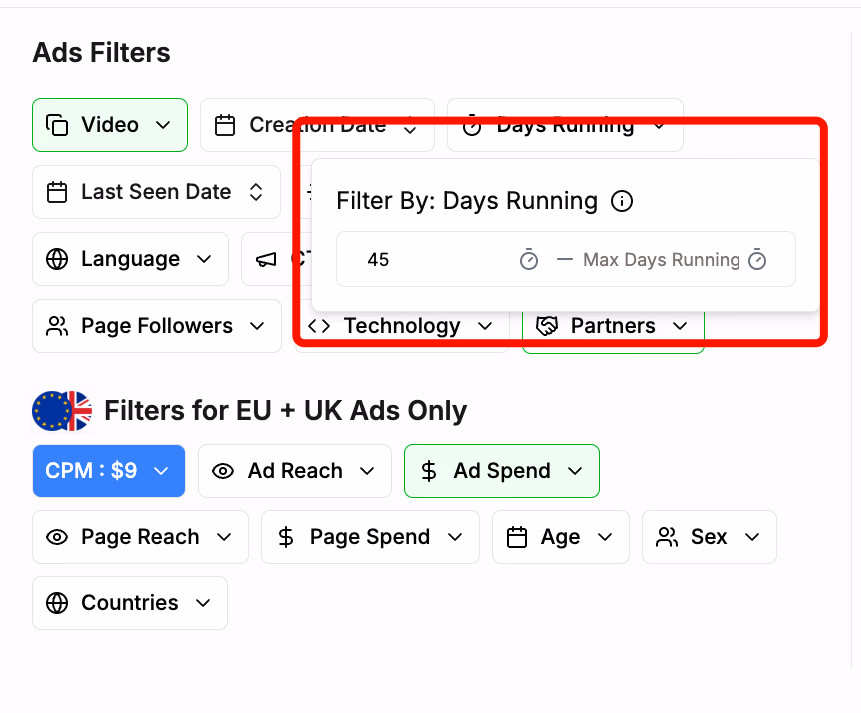The width and height of the screenshot is (861, 713).
Task: Click the globe icon on Language filter
Action: (57, 258)
